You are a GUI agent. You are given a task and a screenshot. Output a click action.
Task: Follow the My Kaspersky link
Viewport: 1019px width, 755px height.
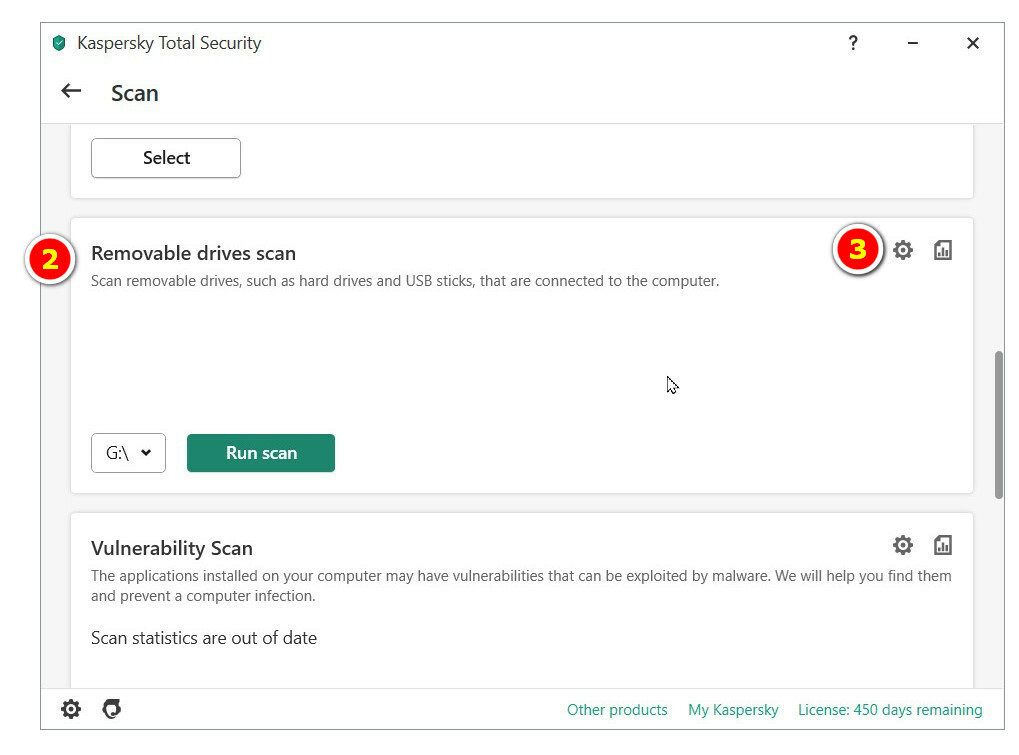tap(733, 710)
